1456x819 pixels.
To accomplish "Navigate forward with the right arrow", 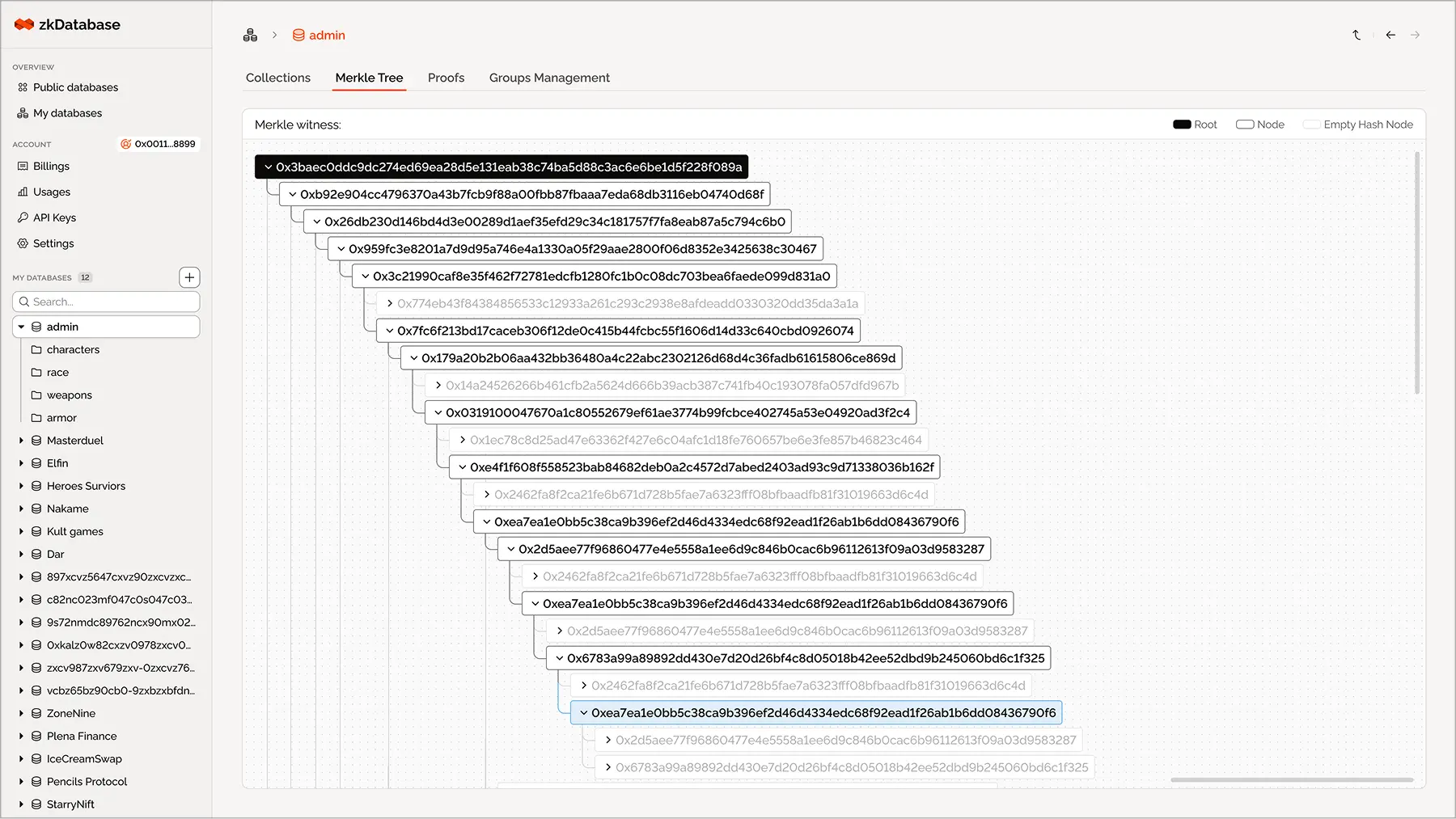I will [x=1415, y=35].
